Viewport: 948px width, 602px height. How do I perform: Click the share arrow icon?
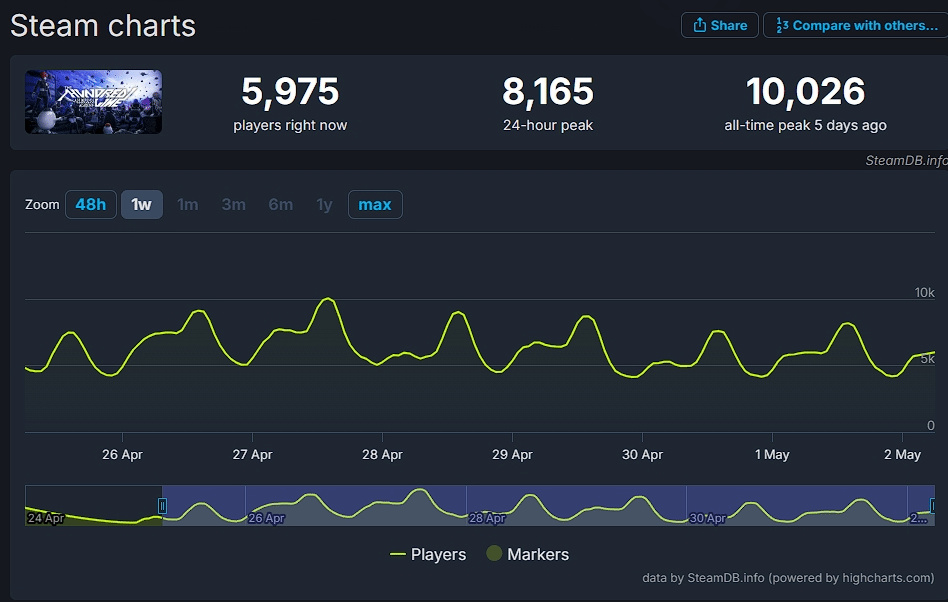(x=700, y=25)
